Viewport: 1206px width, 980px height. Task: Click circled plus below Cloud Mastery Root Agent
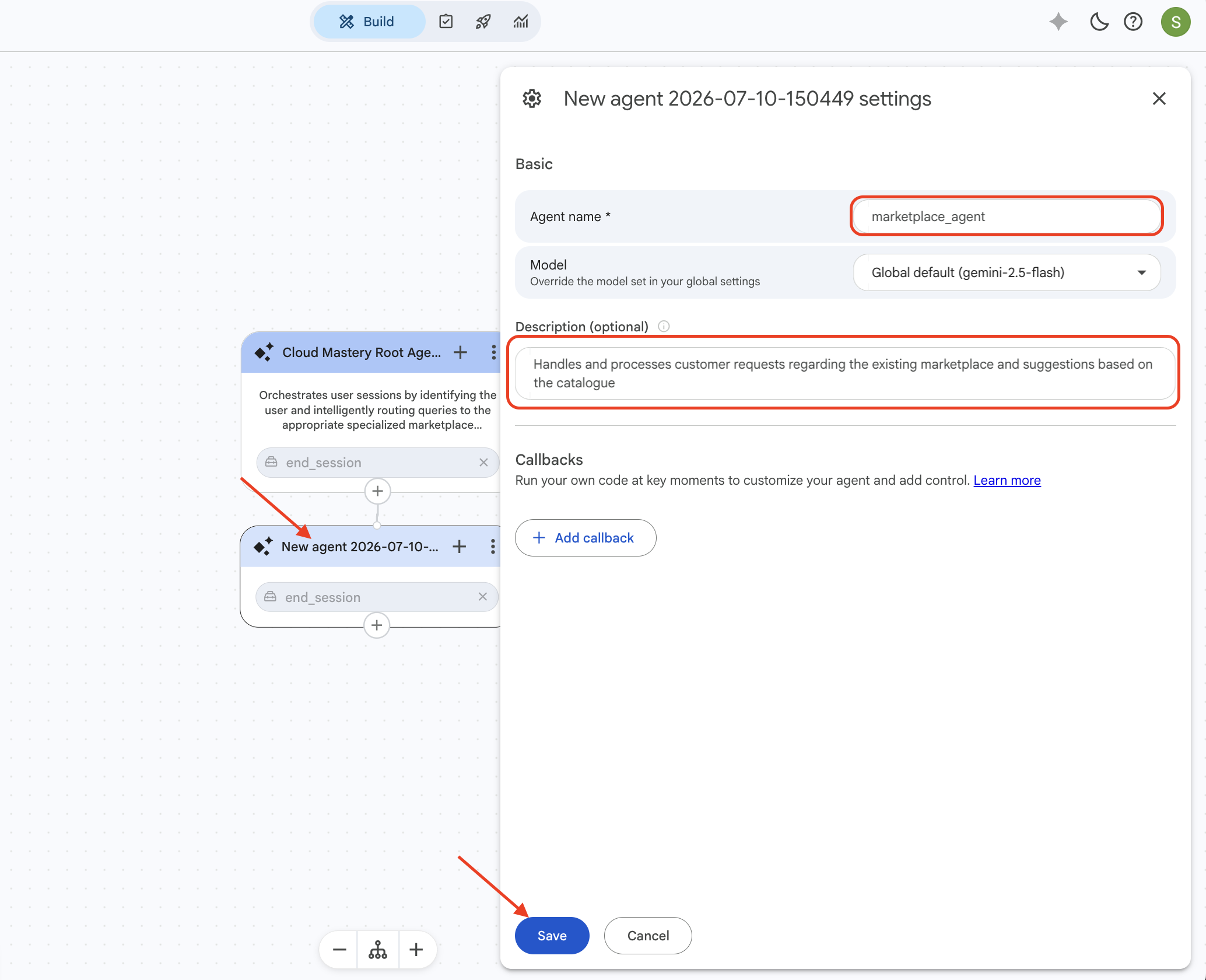tap(377, 491)
